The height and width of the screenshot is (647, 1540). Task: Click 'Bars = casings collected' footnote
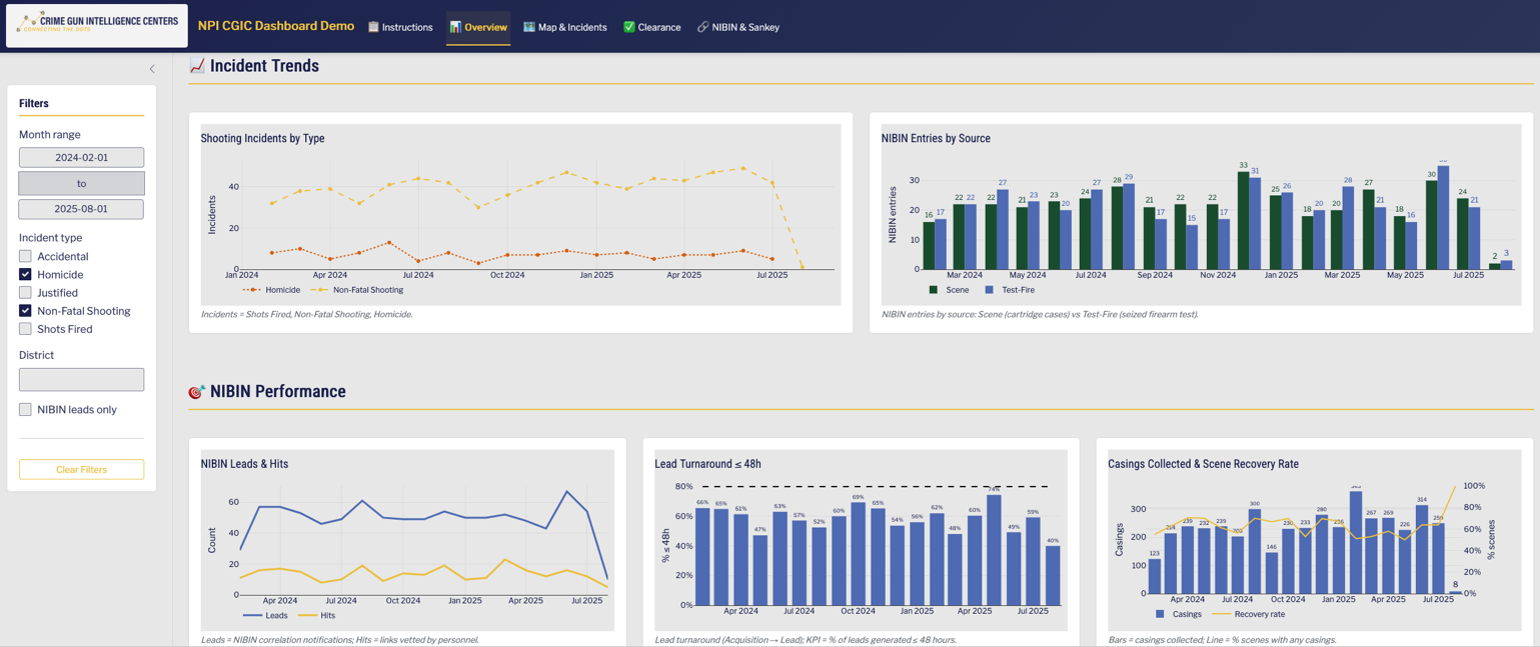pos(1222,640)
